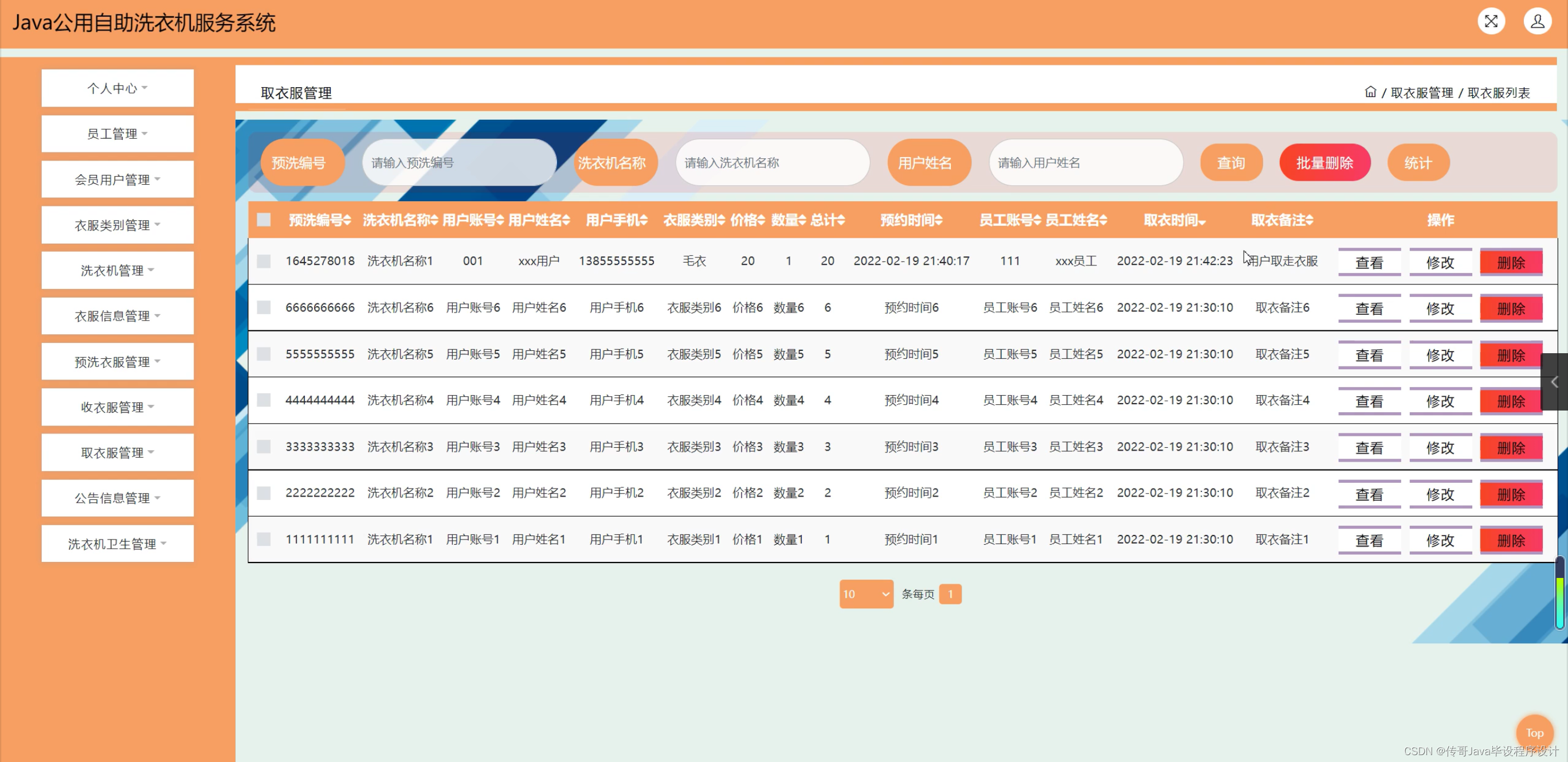The image size is (1568, 762).
Task: Jump to top with Top button
Action: [x=1534, y=733]
